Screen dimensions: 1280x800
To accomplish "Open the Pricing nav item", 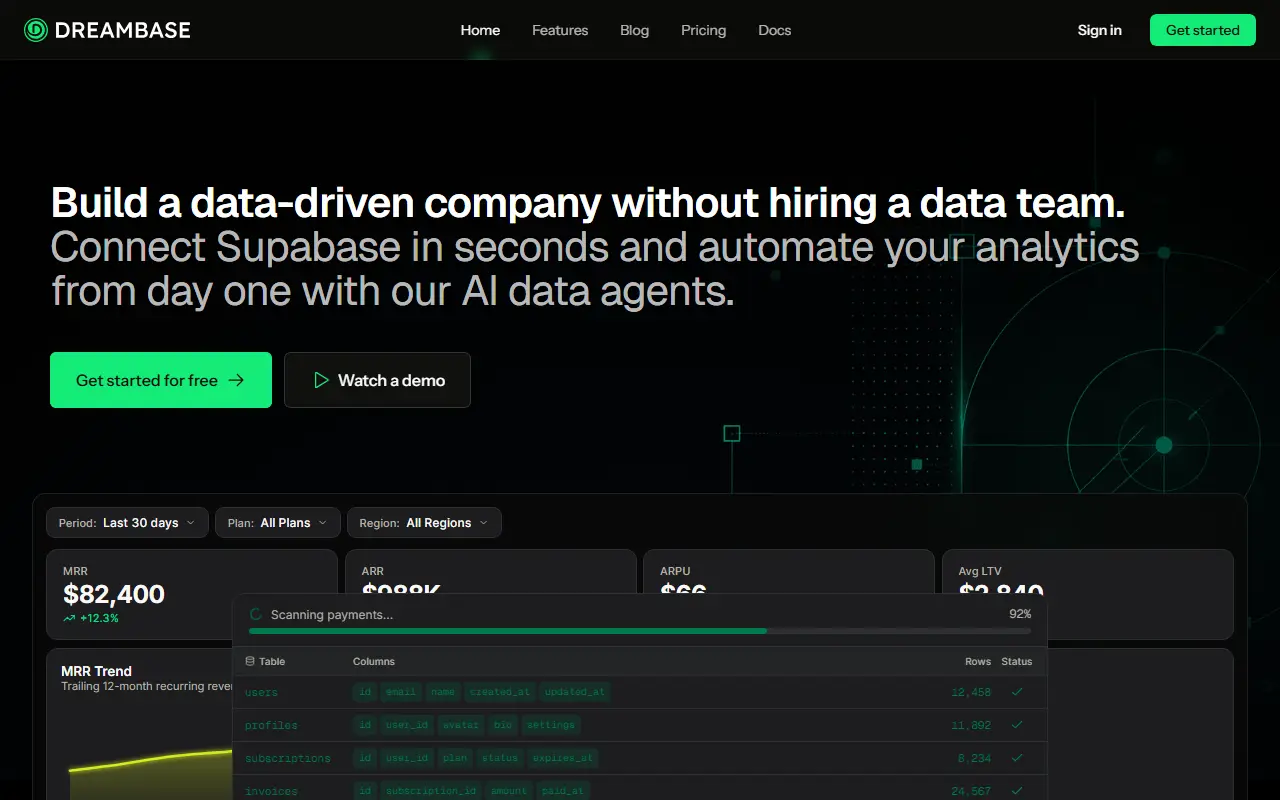I will click(703, 30).
